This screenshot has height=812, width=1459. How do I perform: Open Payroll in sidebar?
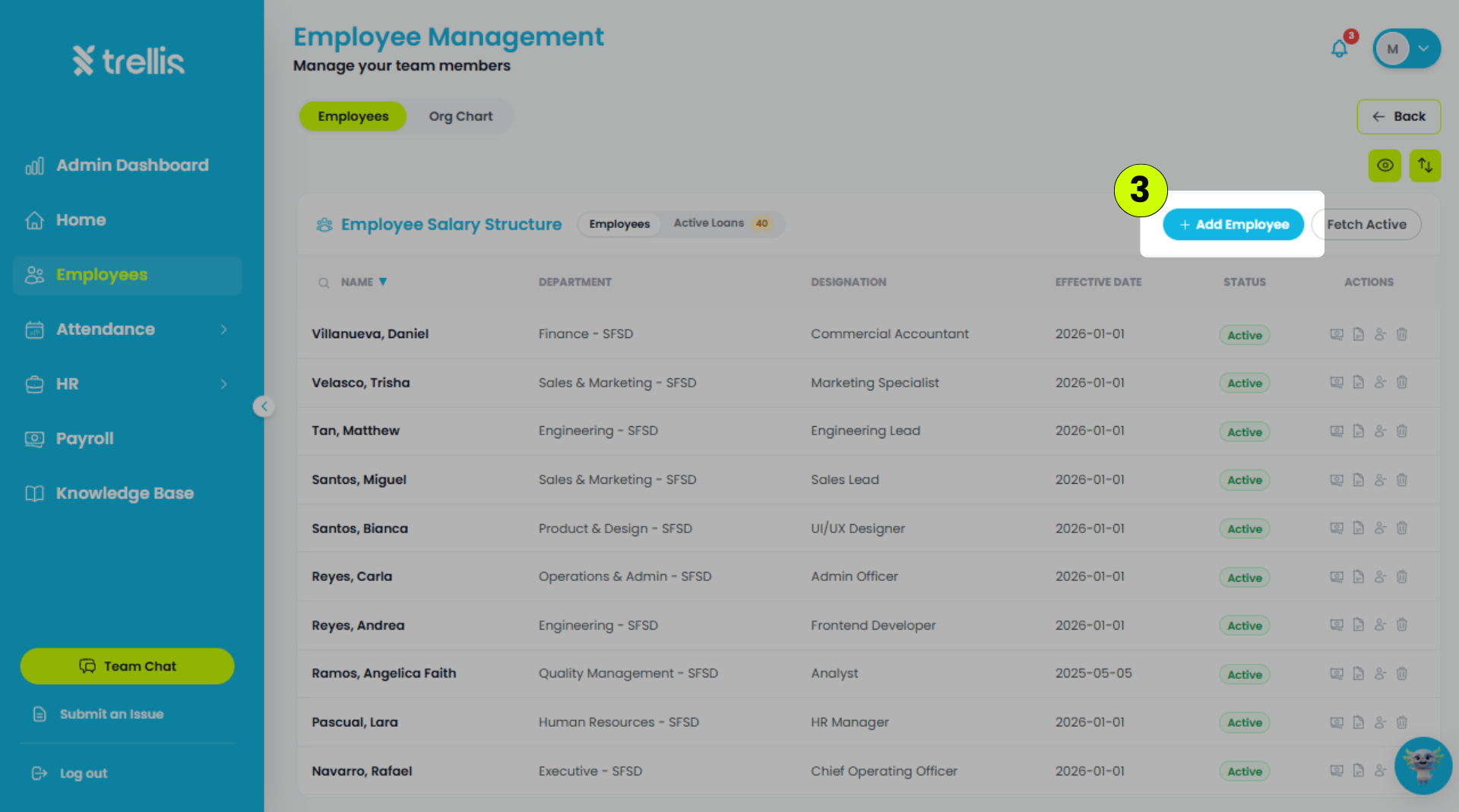pos(128,438)
